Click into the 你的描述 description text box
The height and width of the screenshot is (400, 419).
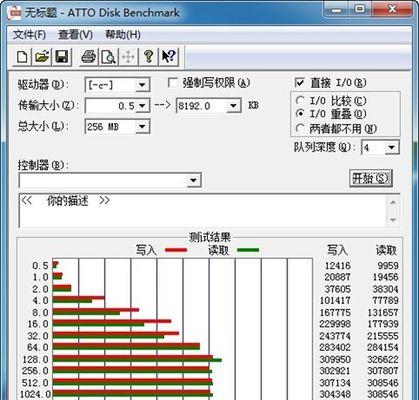[x=203, y=211]
